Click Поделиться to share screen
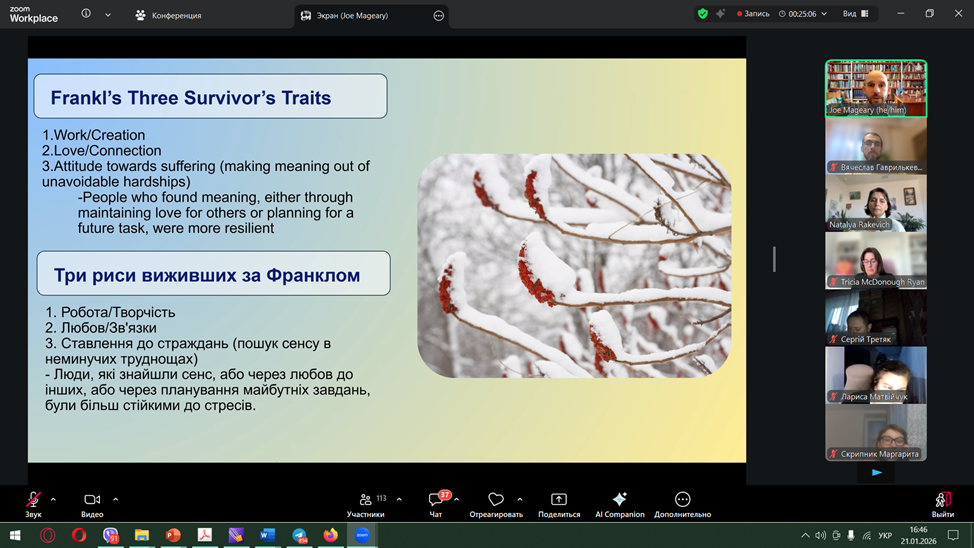 click(x=559, y=500)
